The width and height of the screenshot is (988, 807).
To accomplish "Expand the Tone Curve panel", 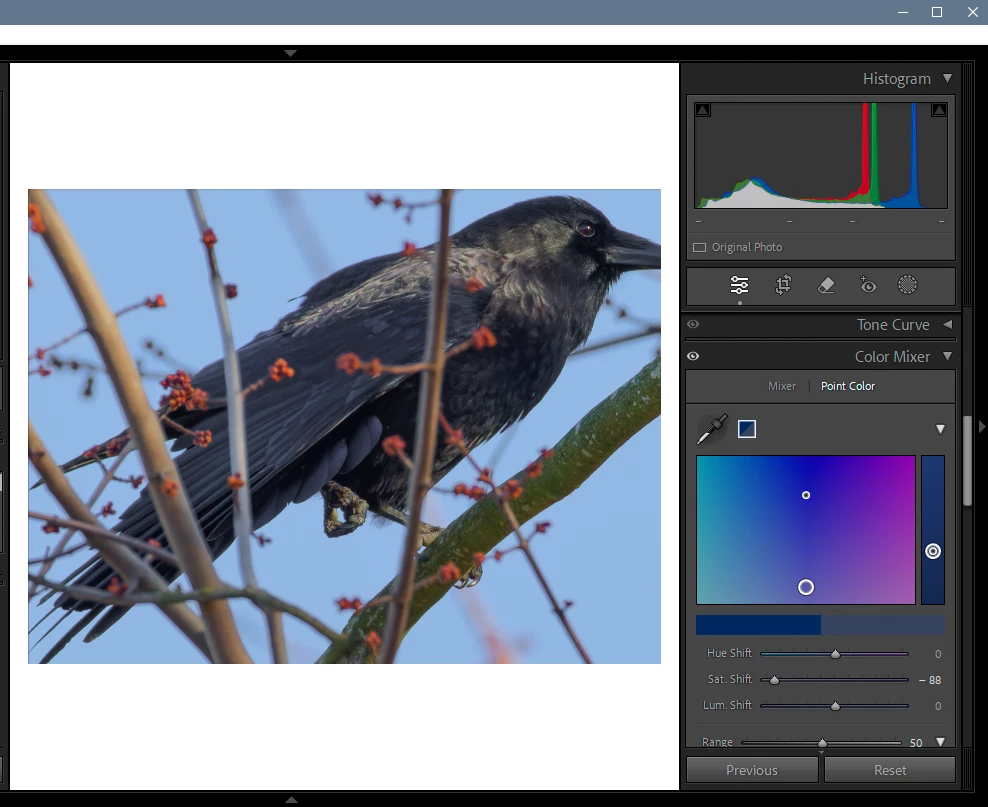I will coord(948,324).
